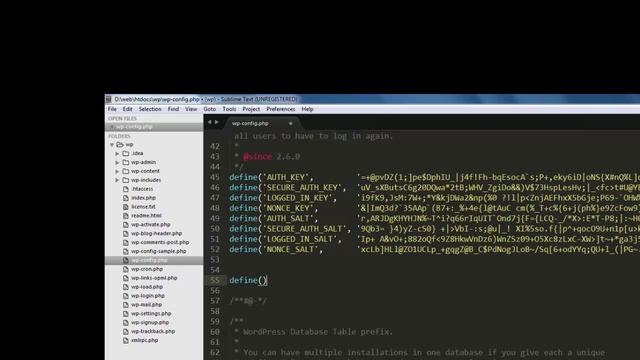This screenshot has height=360, width=640.
Task: Open wp-settings.php from the sidebar
Action: [151, 314]
